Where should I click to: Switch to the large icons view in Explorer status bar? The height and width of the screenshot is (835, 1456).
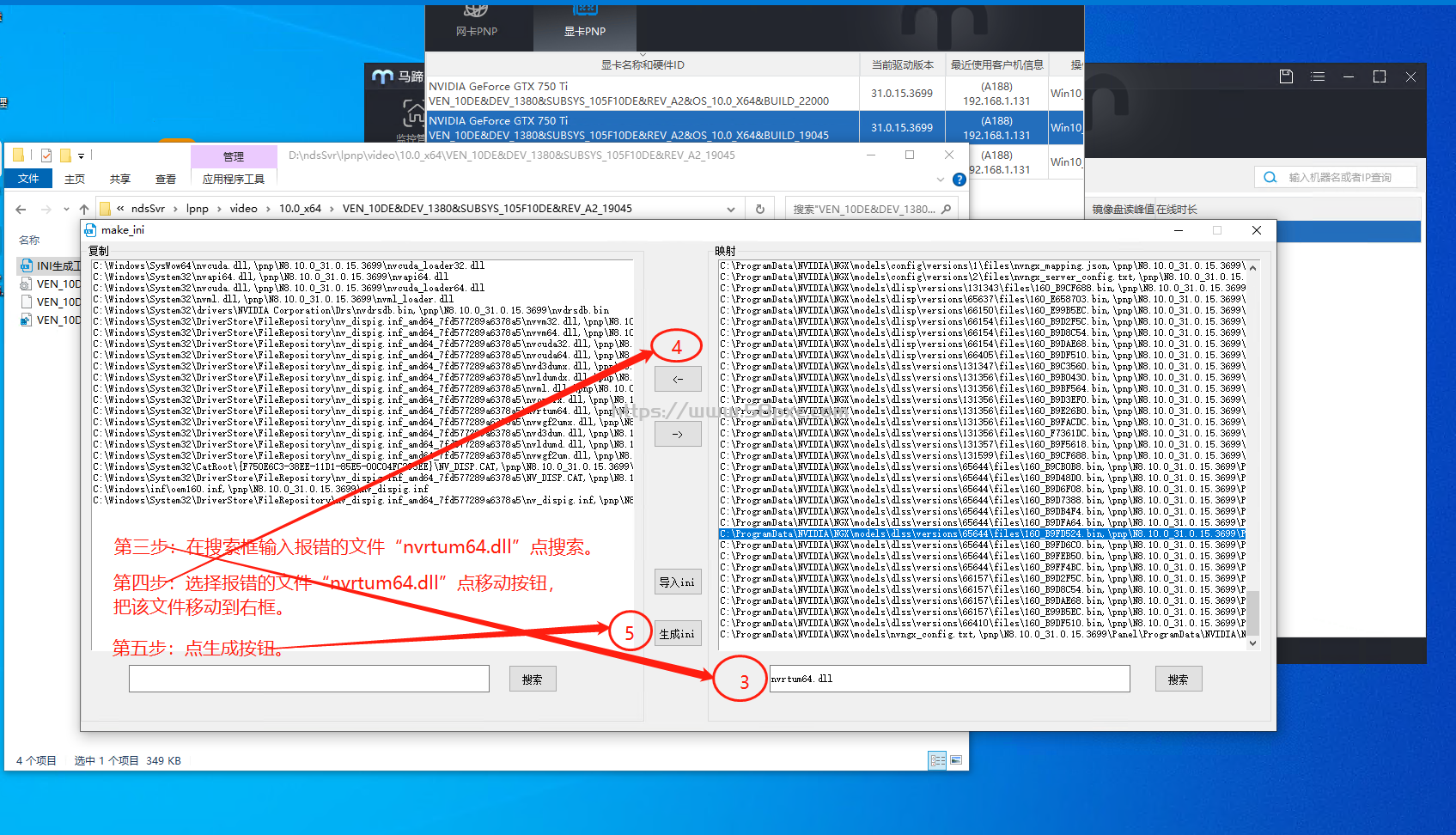coord(956,760)
